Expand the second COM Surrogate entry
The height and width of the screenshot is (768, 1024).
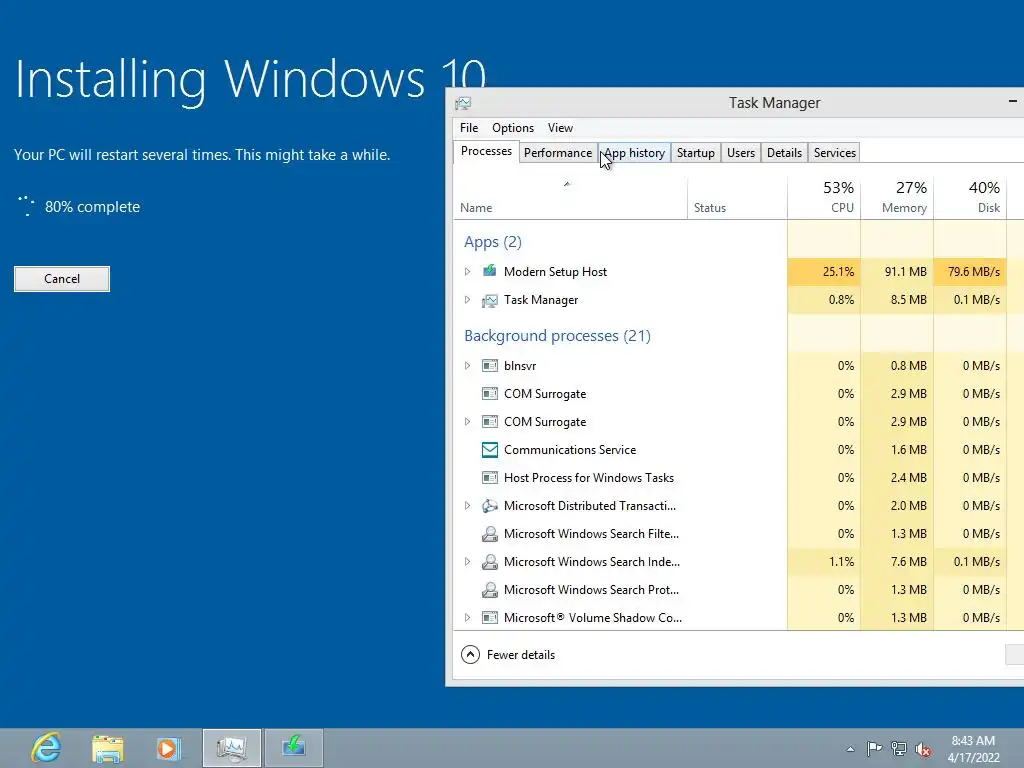(467, 422)
